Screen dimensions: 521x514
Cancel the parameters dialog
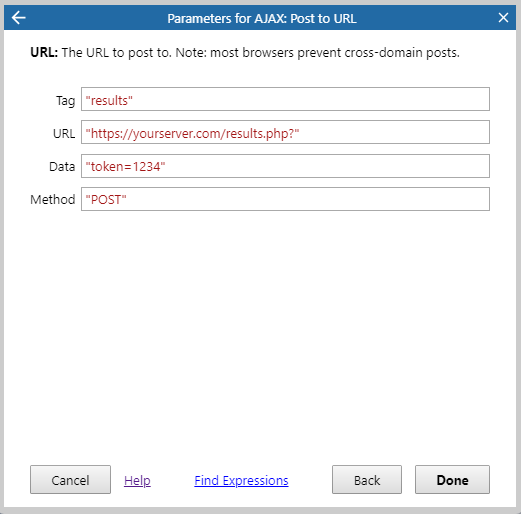click(70, 480)
